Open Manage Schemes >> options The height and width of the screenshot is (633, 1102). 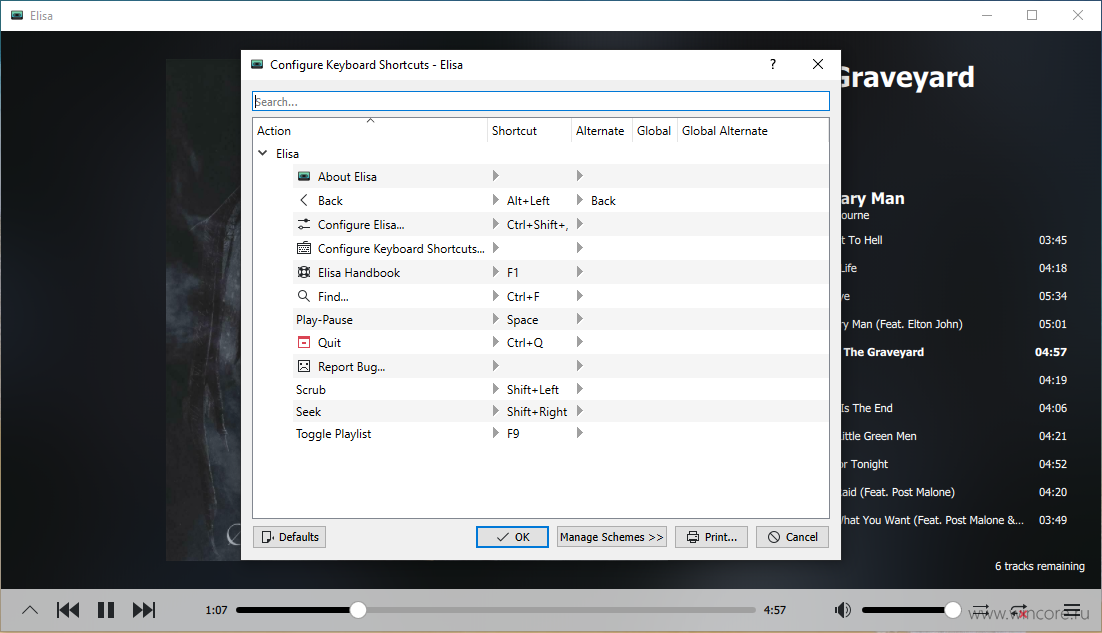[x=611, y=537]
